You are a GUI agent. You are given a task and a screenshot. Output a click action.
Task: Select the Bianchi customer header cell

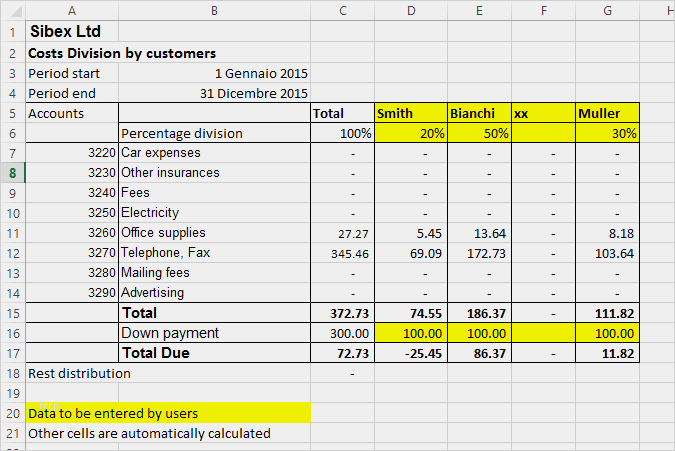tap(478, 113)
